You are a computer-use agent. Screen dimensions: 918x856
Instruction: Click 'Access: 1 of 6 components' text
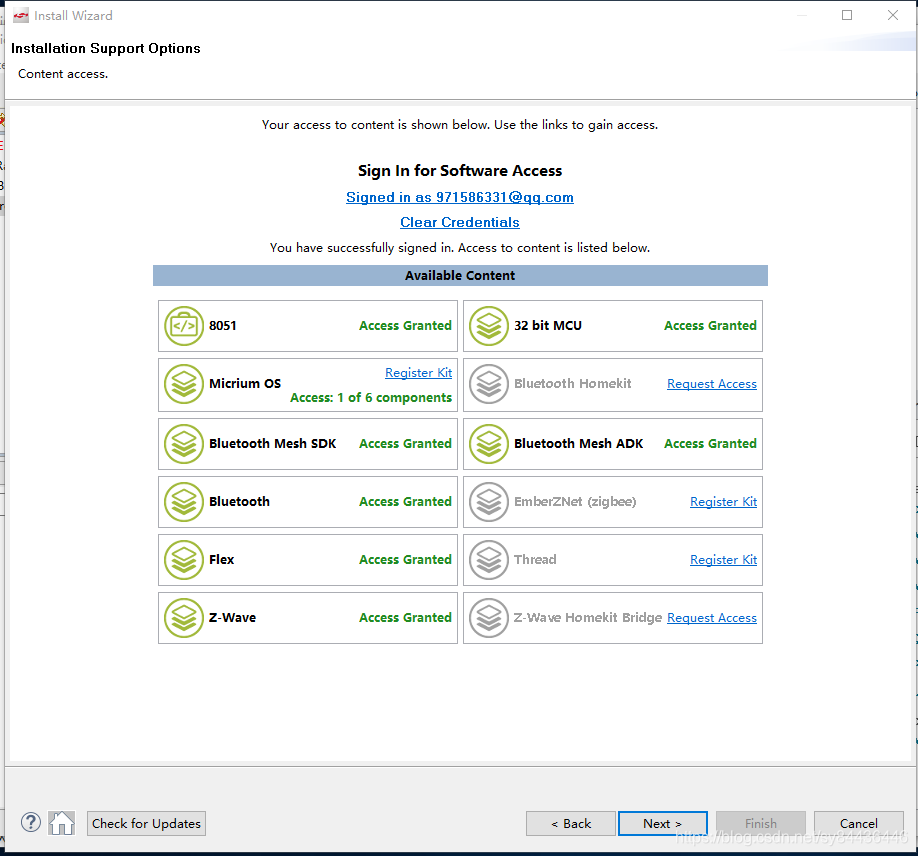pyautogui.click(x=371, y=398)
